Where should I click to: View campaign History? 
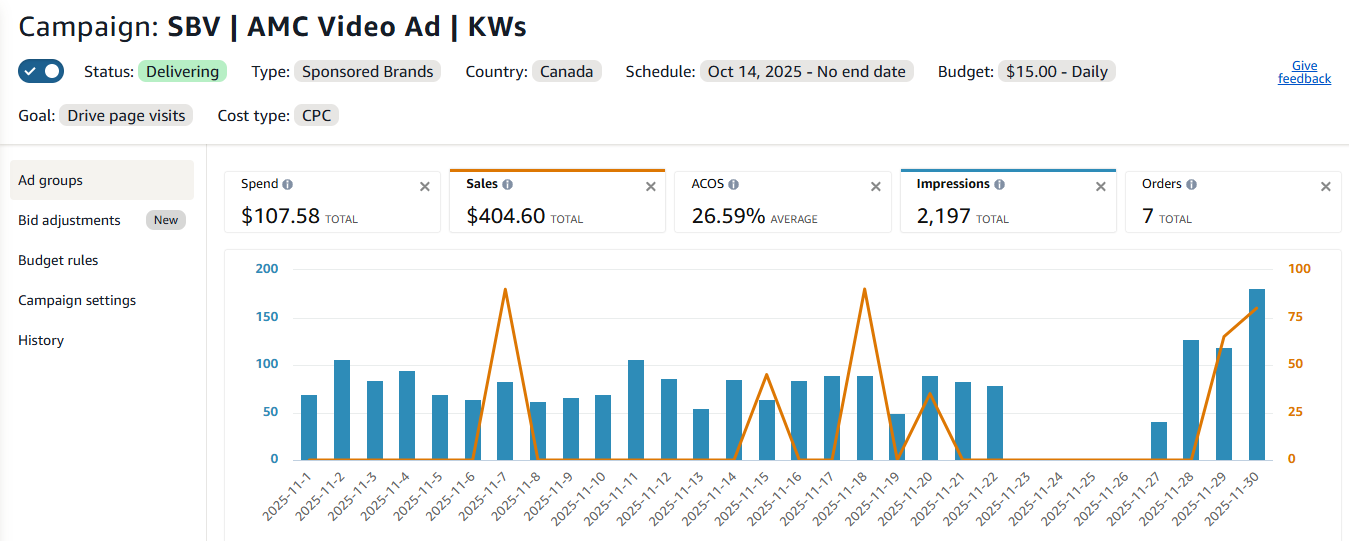(x=41, y=340)
